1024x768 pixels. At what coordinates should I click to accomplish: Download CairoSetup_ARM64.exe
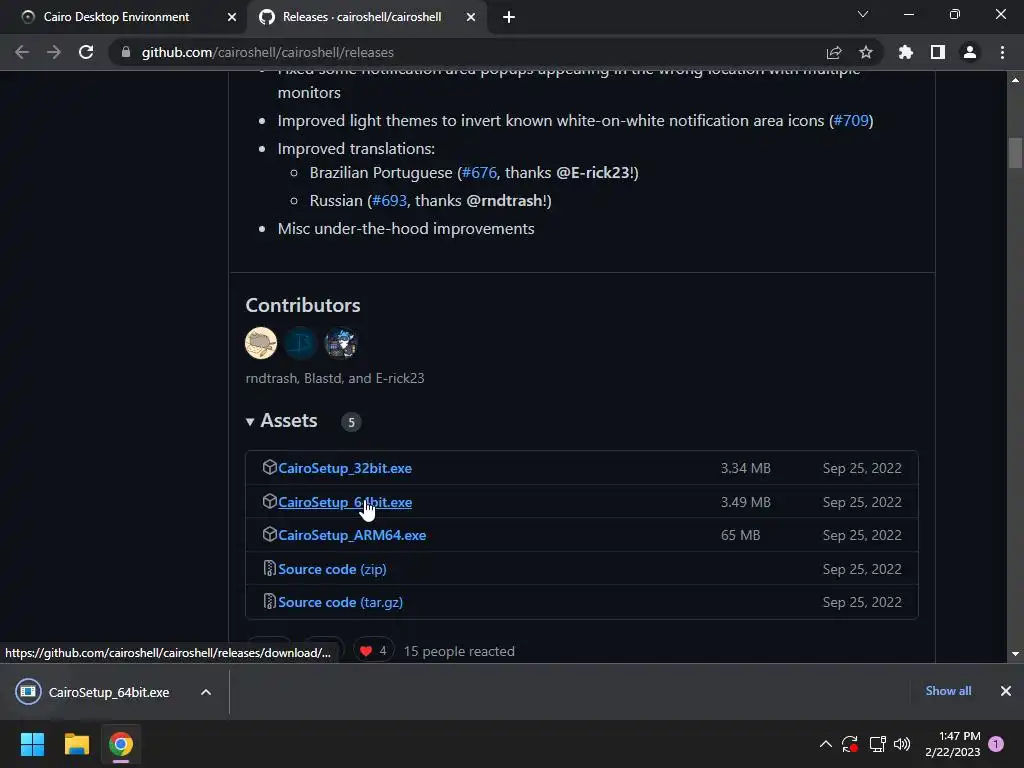point(352,536)
